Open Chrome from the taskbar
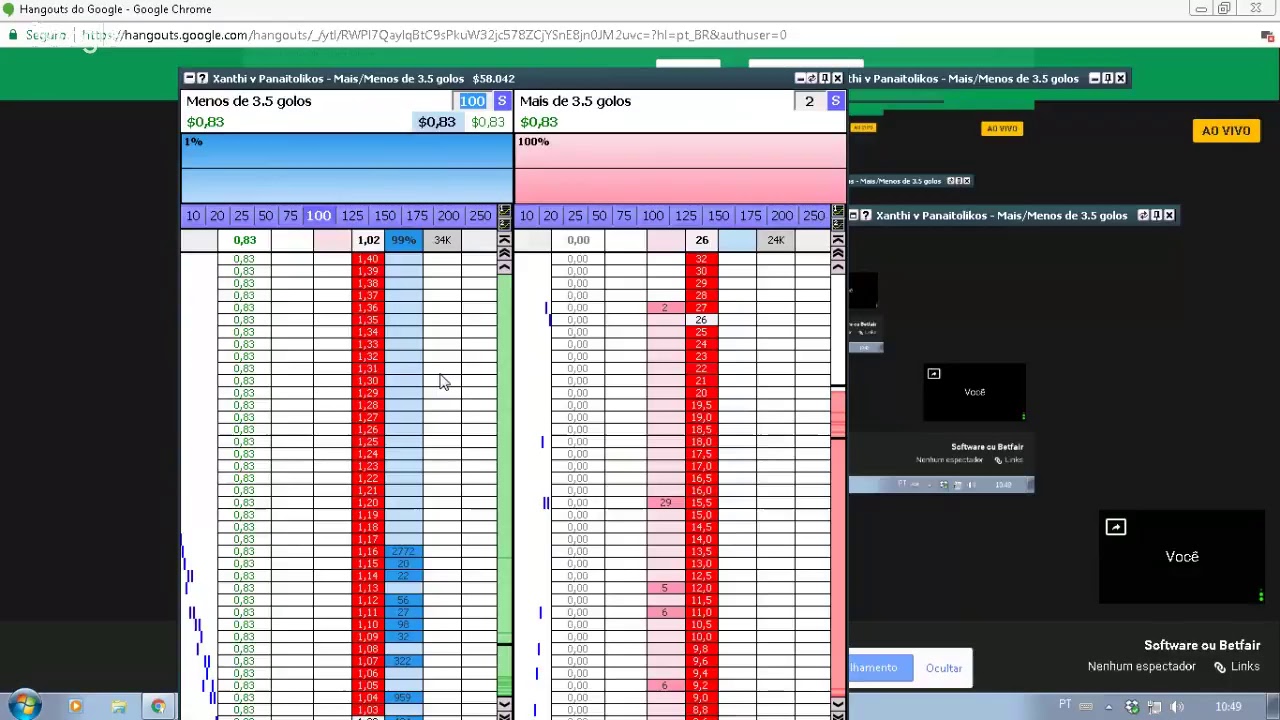 (158, 707)
